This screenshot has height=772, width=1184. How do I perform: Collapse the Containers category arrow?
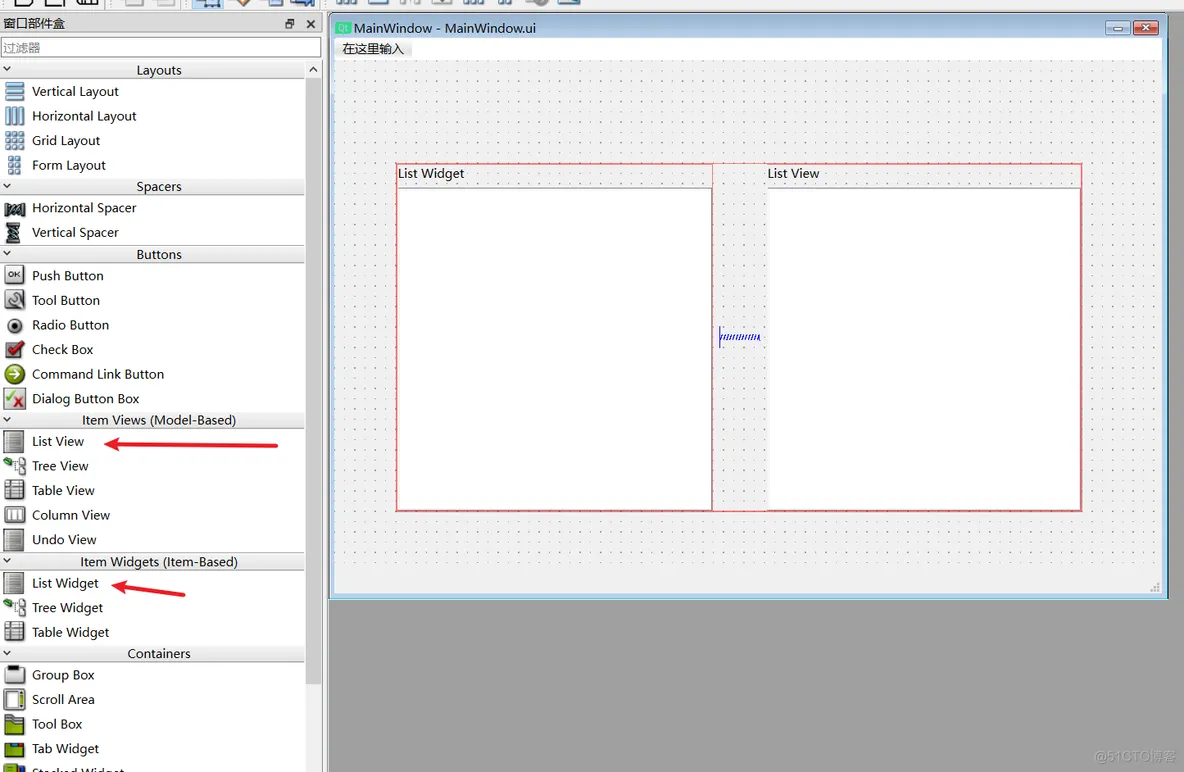[x=8, y=653]
